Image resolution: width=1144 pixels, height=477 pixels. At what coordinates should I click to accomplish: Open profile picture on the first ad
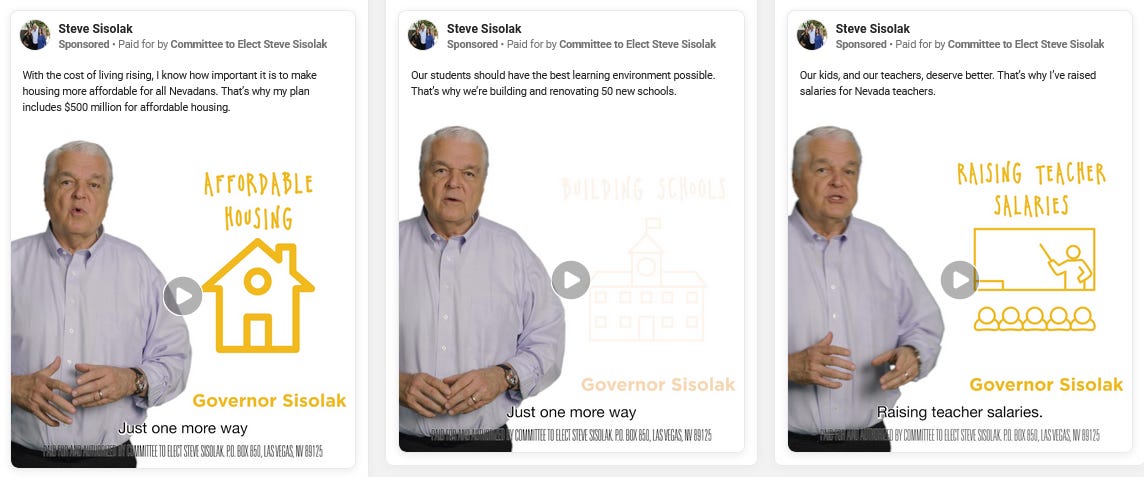(35, 35)
